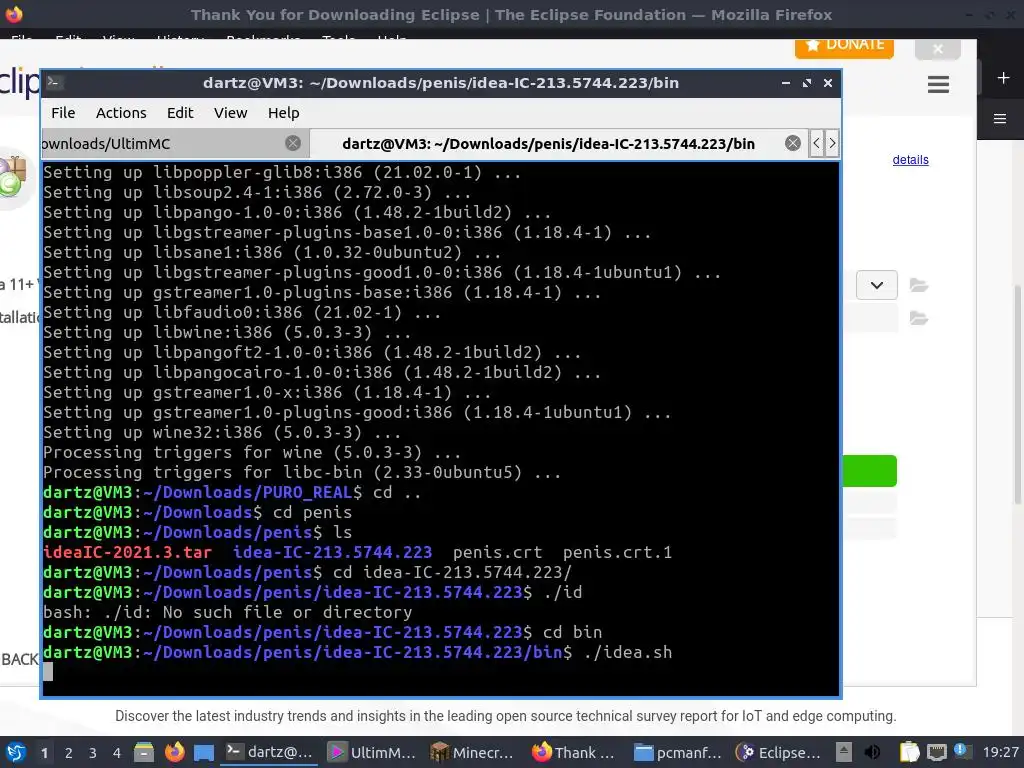Close the Downloads/UltimMC terminal tab

tap(293, 143)
